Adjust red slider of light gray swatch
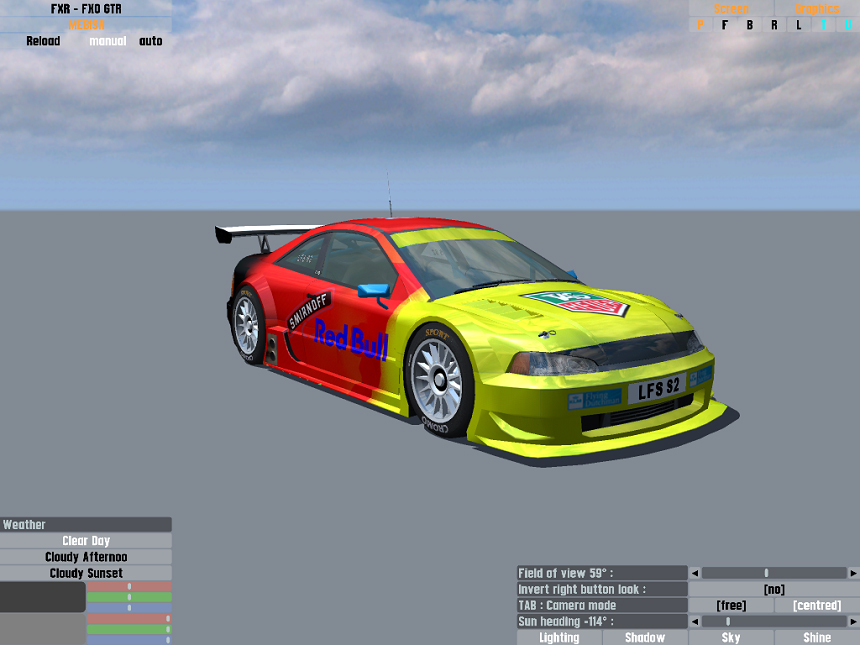 point(129,619)
